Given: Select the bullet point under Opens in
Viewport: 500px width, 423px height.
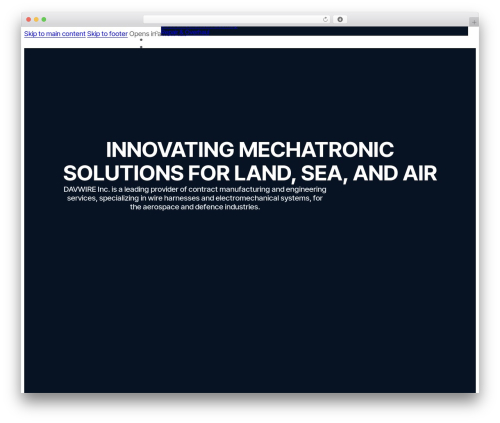Looking at the screenshot, I should click(x=141, y=40).
